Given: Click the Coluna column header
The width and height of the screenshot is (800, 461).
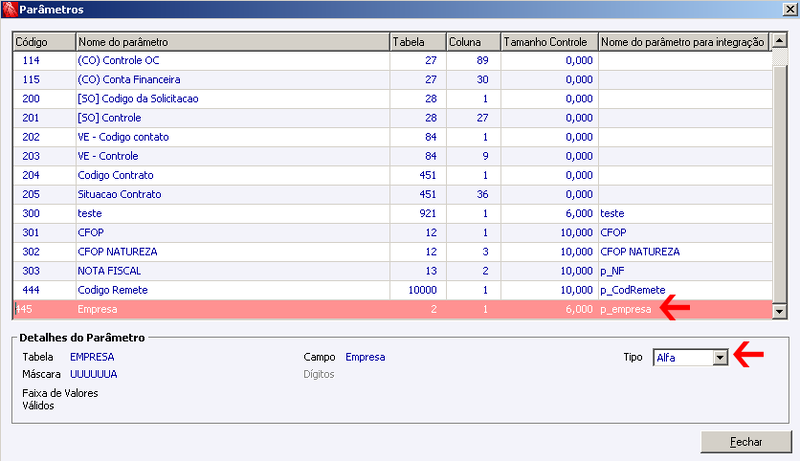Looking at the screenshot, I should [473, 42].
